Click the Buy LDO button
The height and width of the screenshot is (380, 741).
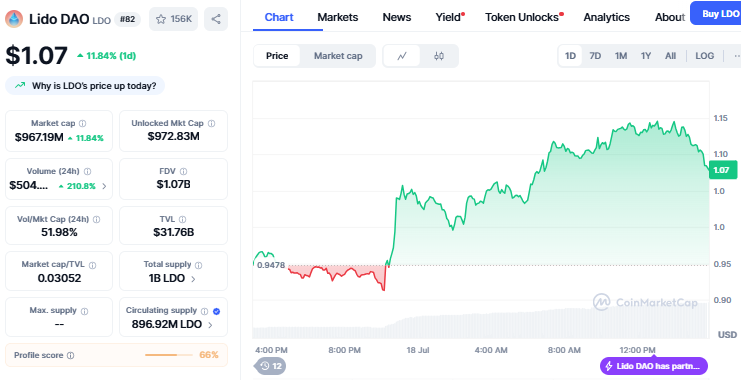[x=715, y=14]
